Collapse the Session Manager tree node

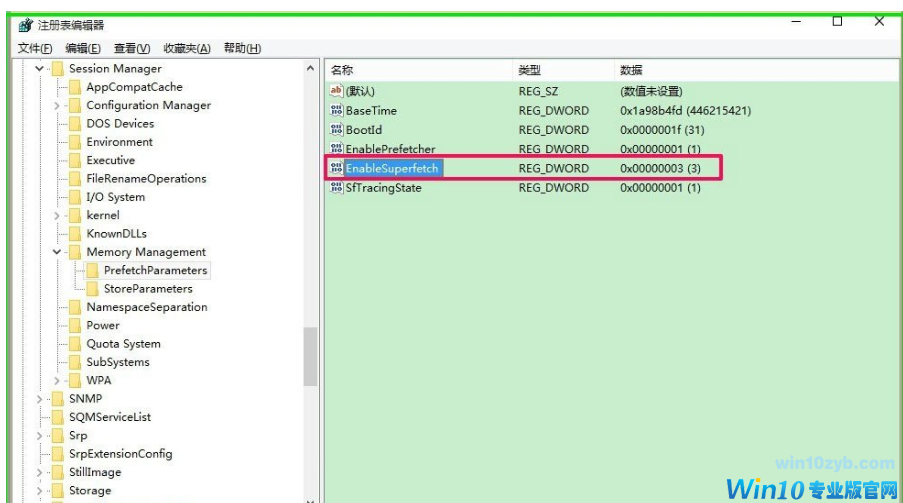39,69
